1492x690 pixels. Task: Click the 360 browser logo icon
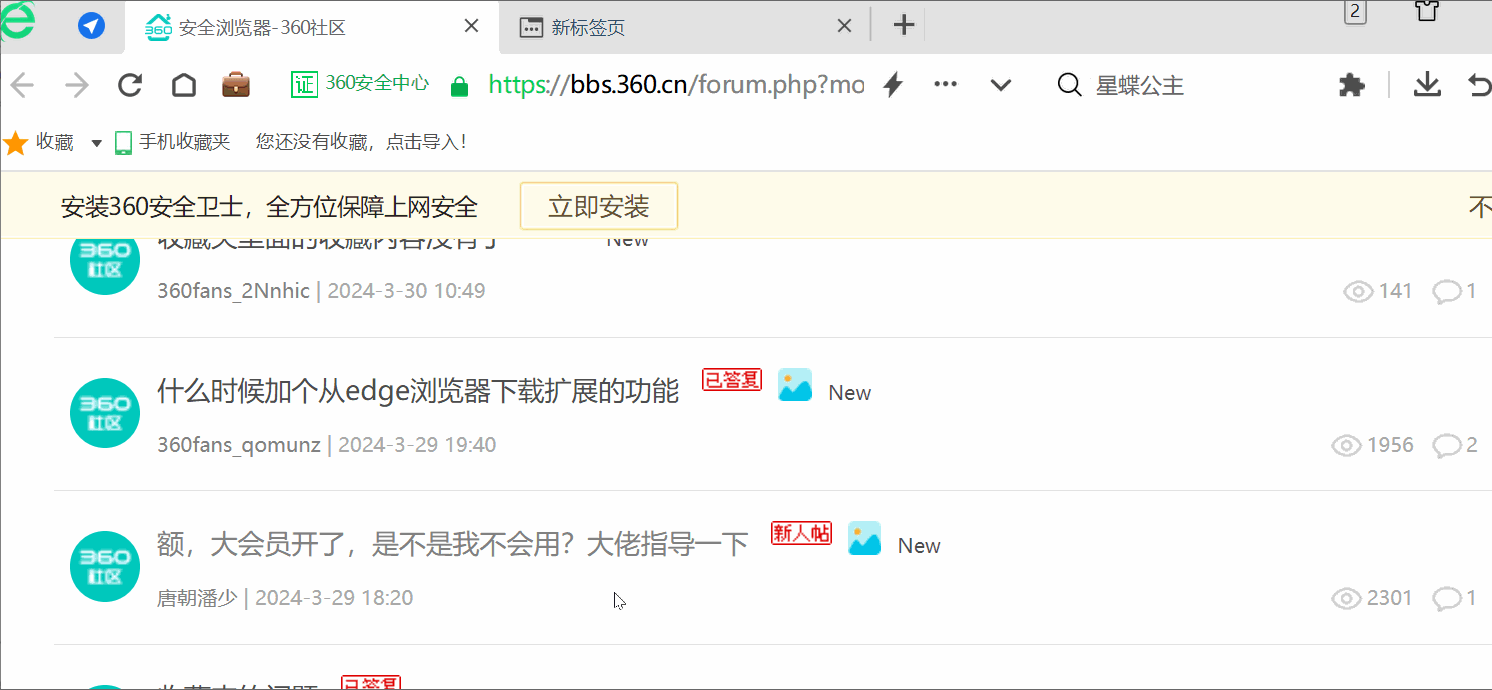pyautogui.click(x=16, y=20)
